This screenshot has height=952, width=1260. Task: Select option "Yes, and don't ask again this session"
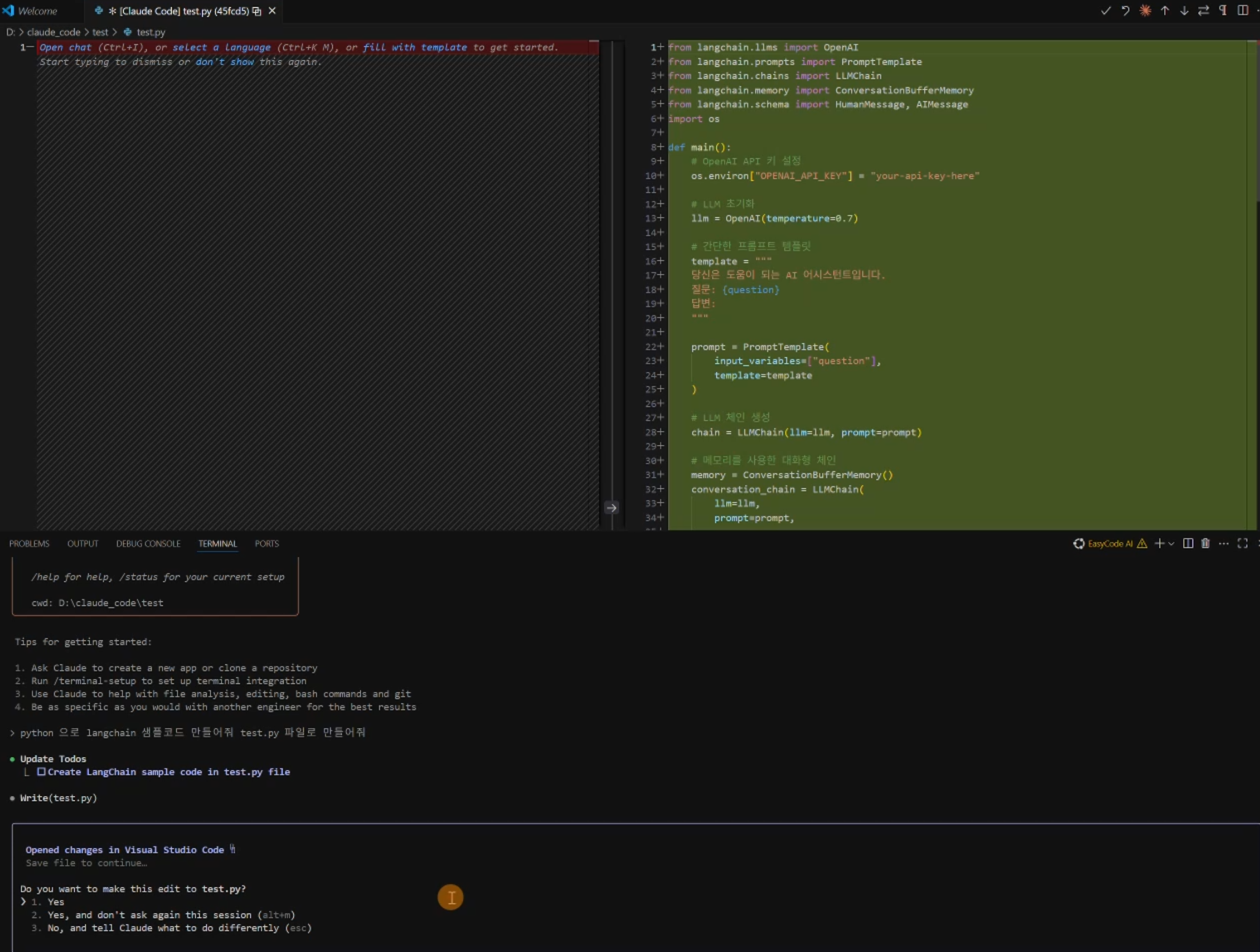coord(149,915)
